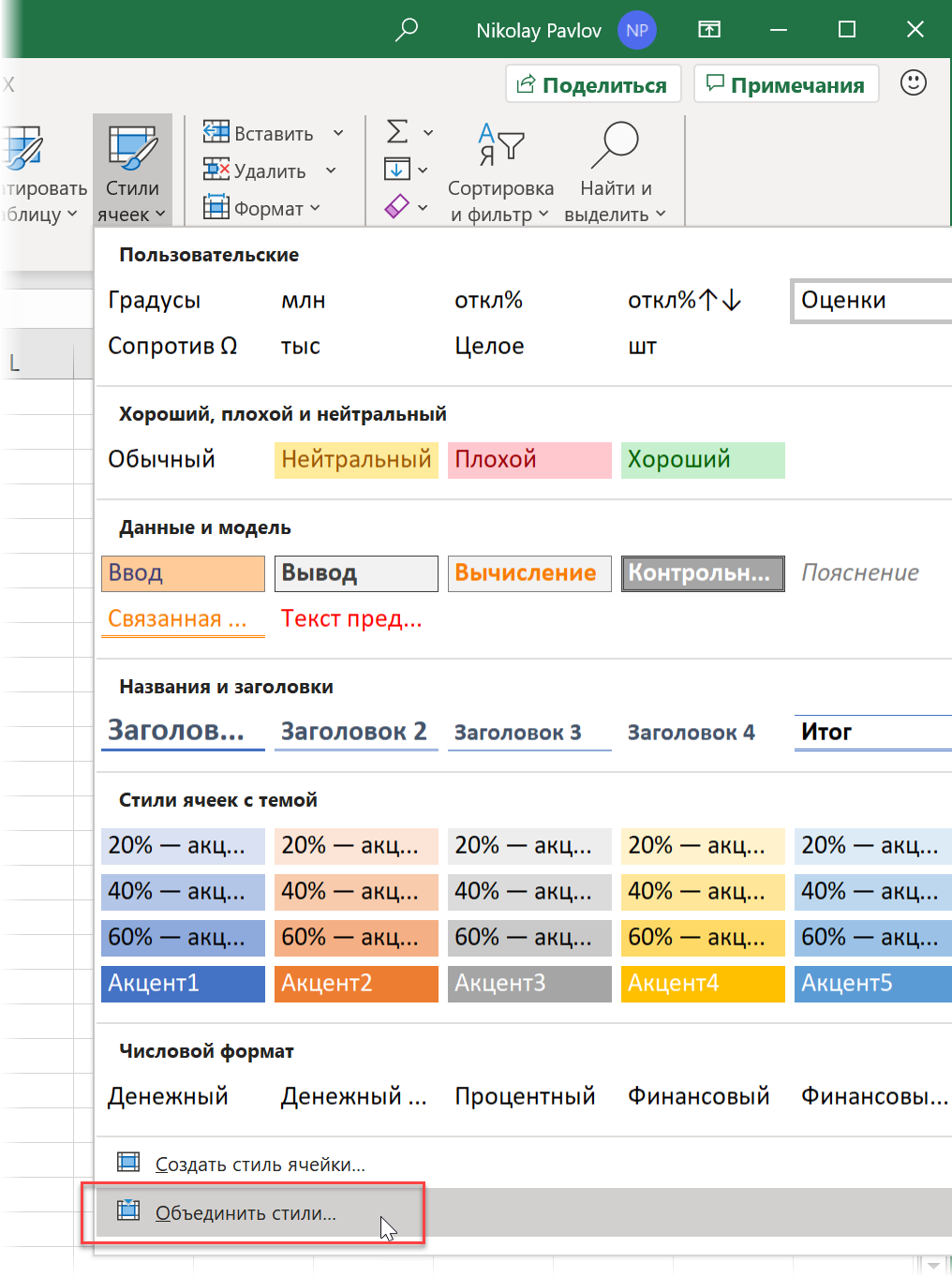
Task: Click the smiley feedback icon
Action: (914, 83)
